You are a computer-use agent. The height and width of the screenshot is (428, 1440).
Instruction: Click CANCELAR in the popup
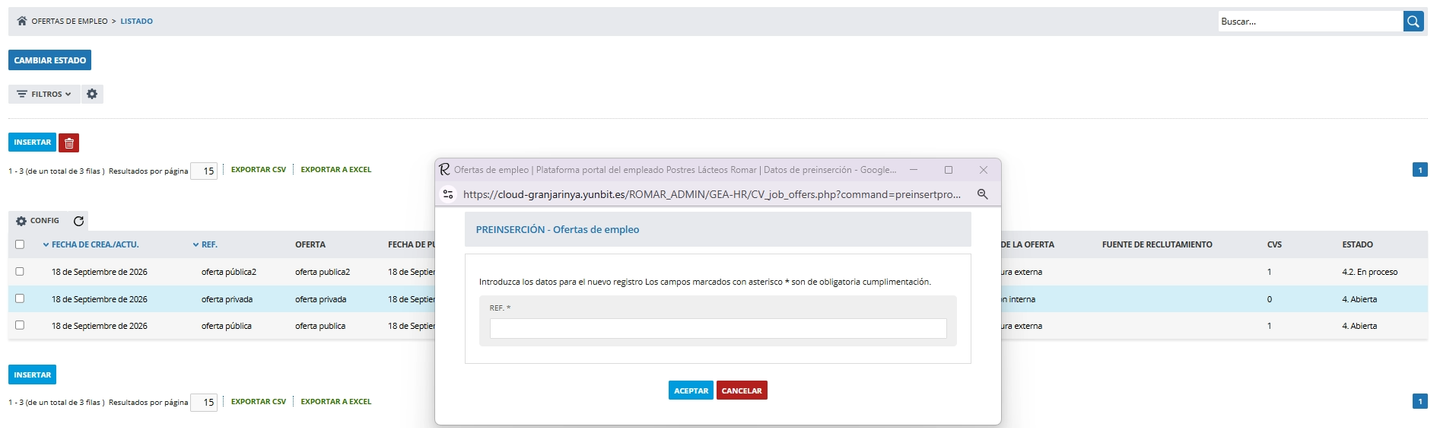(x=742, y=390)
